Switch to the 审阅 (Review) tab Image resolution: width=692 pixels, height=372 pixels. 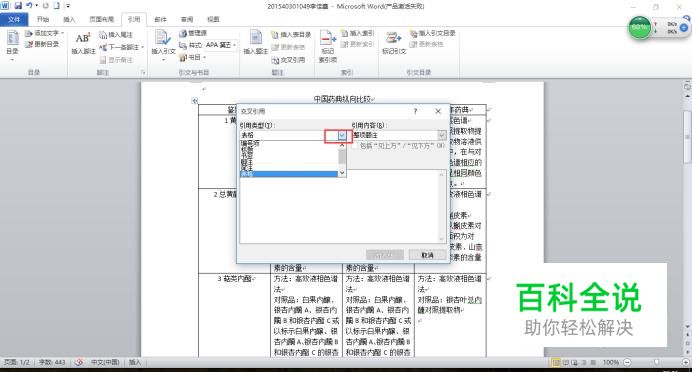[x=187, y=19]
